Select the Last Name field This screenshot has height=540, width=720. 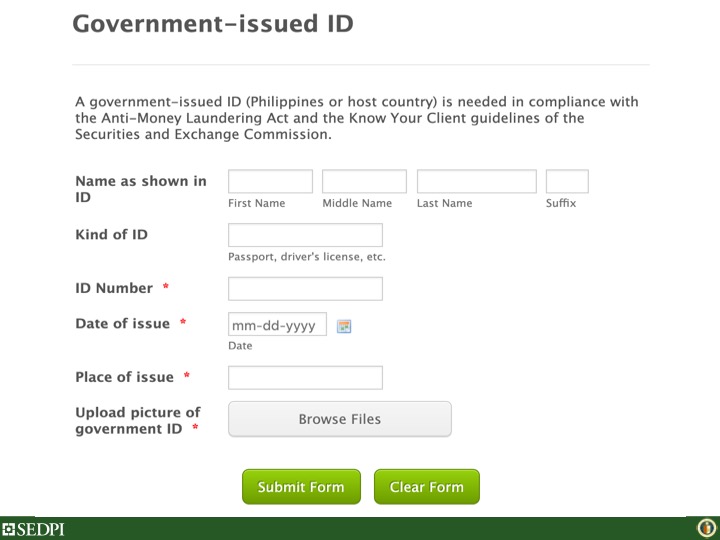coord(476,182)
